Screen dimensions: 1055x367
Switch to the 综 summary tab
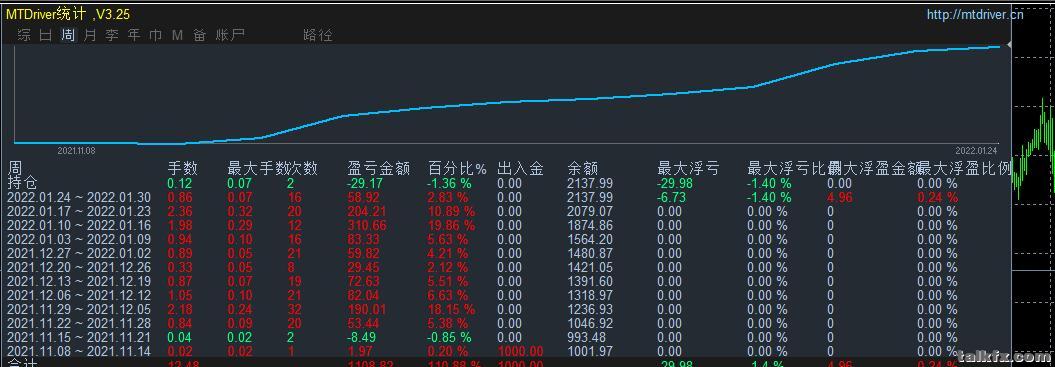(x=24, y=35)
